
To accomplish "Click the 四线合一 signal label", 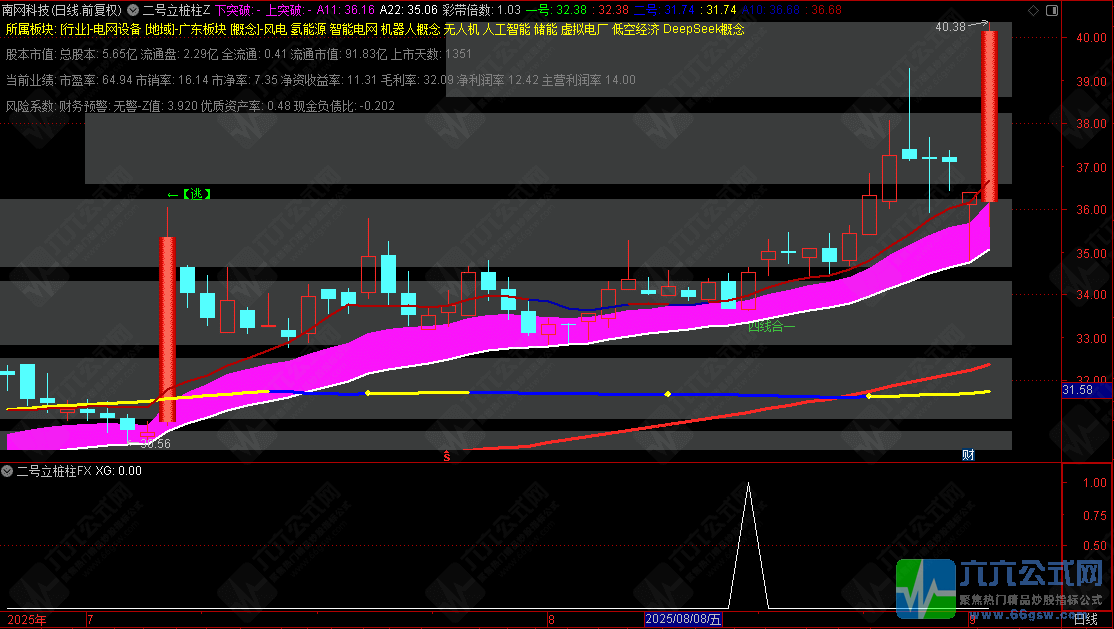I will [x=772, y=326].
